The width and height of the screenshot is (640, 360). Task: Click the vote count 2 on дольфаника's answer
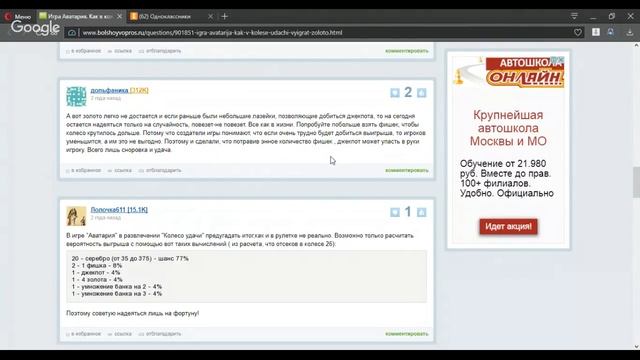pos(408,93)
